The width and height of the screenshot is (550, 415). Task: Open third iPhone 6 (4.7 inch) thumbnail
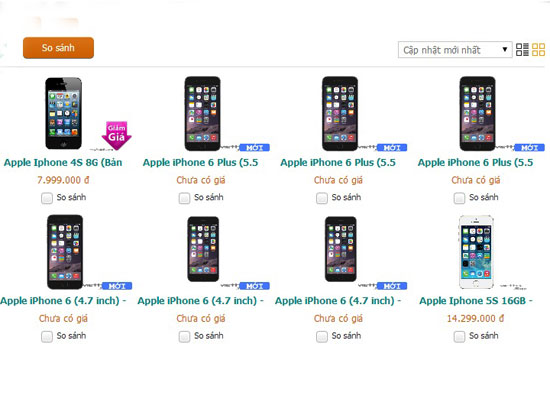pyautogui.click(x=341, y=249)
